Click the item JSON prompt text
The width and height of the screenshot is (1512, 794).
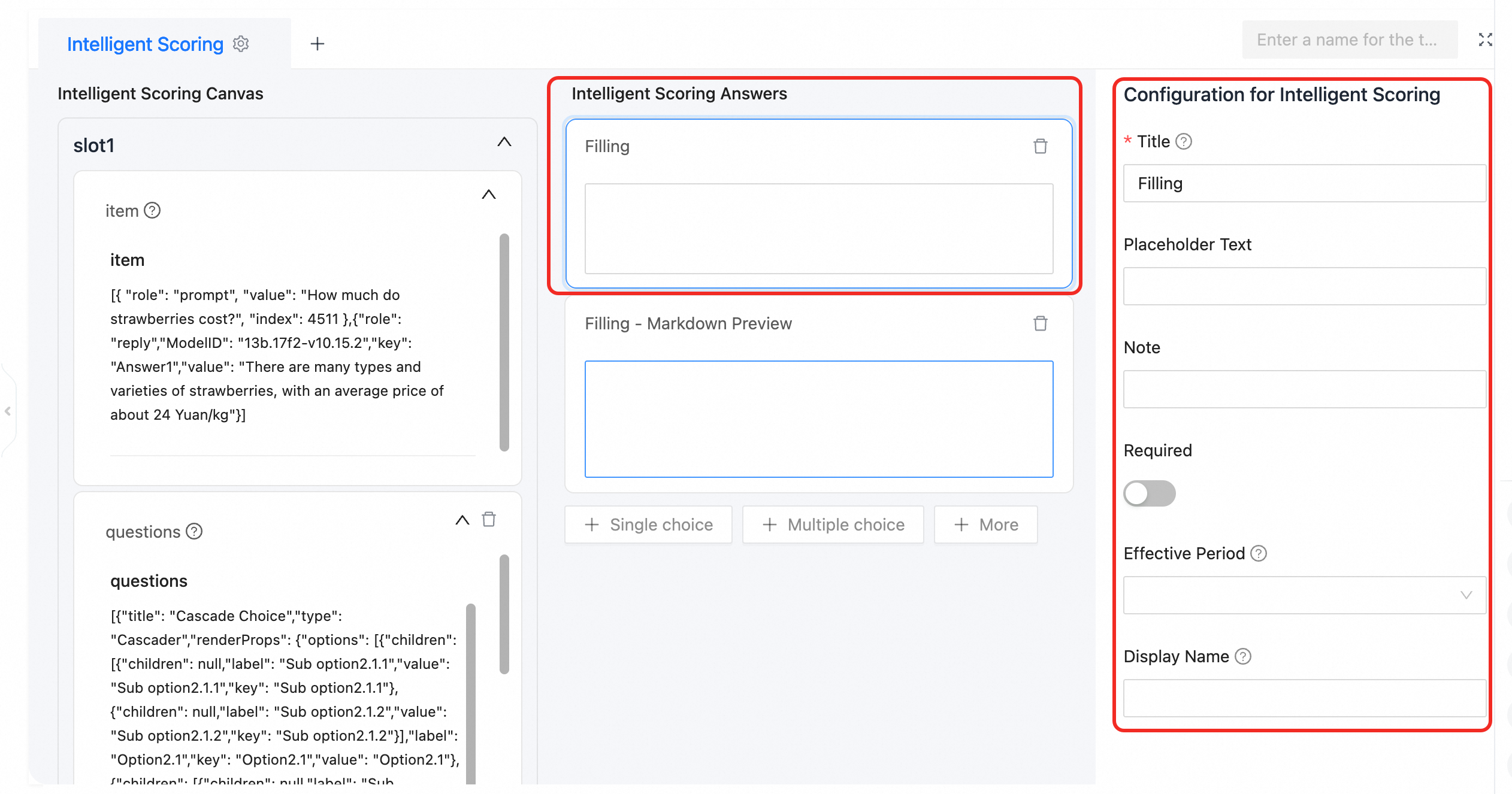pyautogui.click(x=277, y=354)
